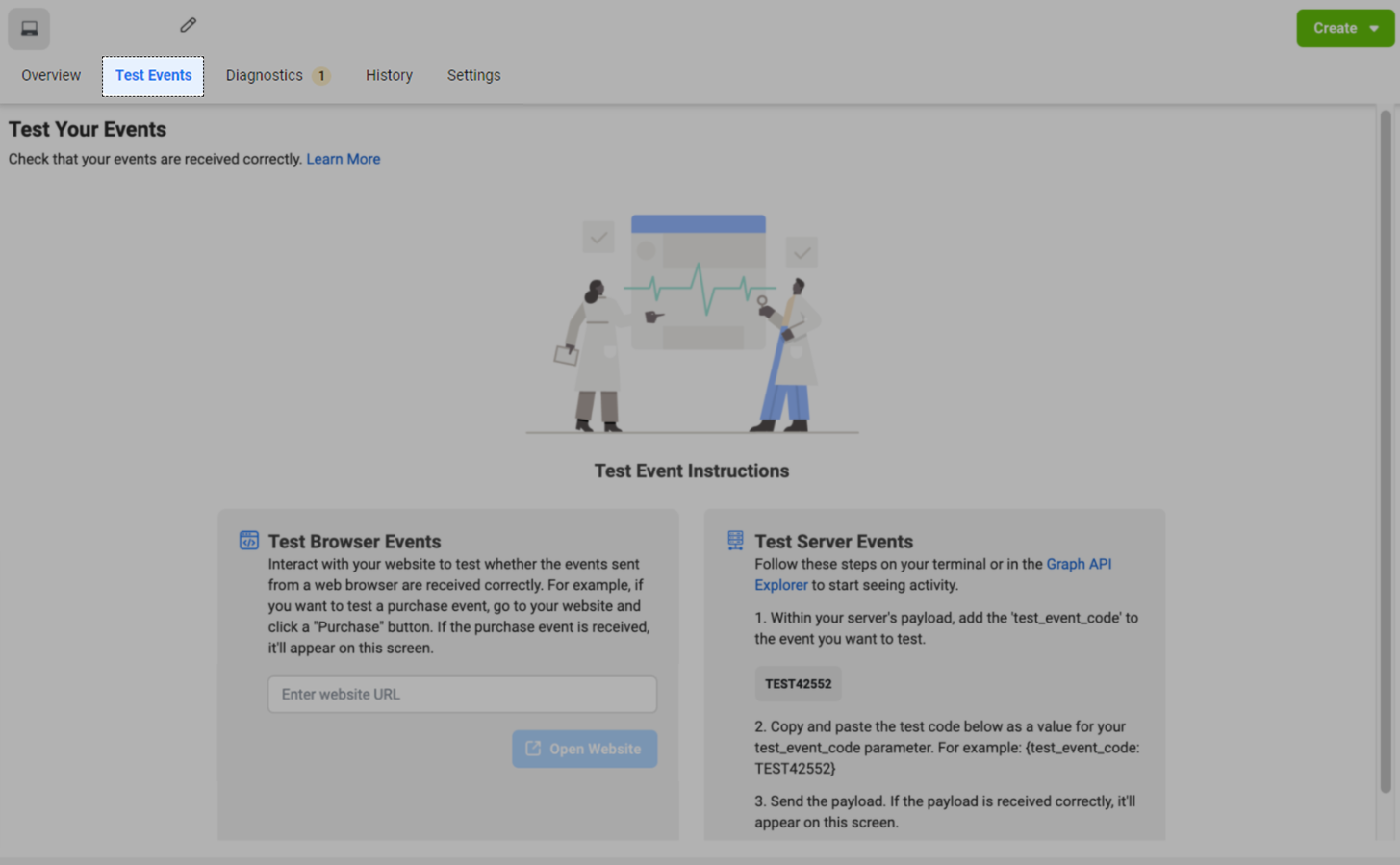1400x865 pixels.
Task: Switch to the Overview tab
Action: [x=51, y=75]
